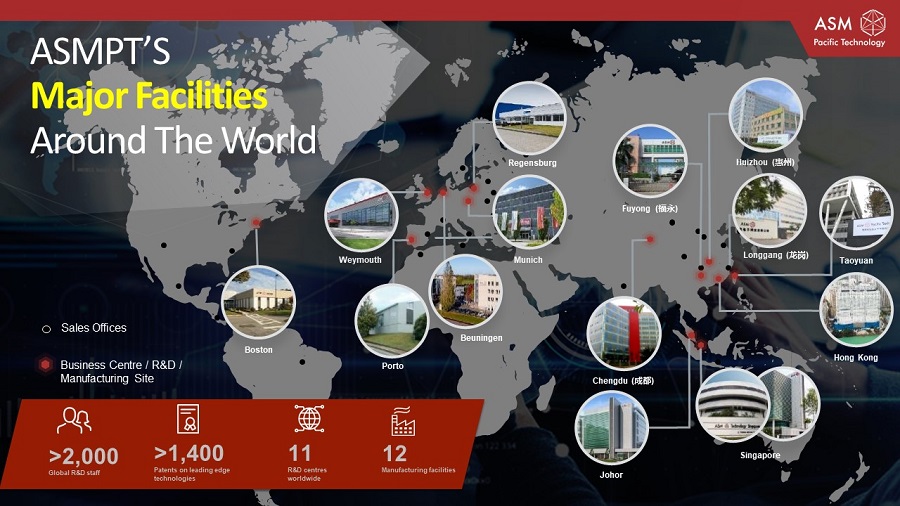900x506 pixels.
Task: Click the '>2,000' statistic
Action: [x=84, y=456]
